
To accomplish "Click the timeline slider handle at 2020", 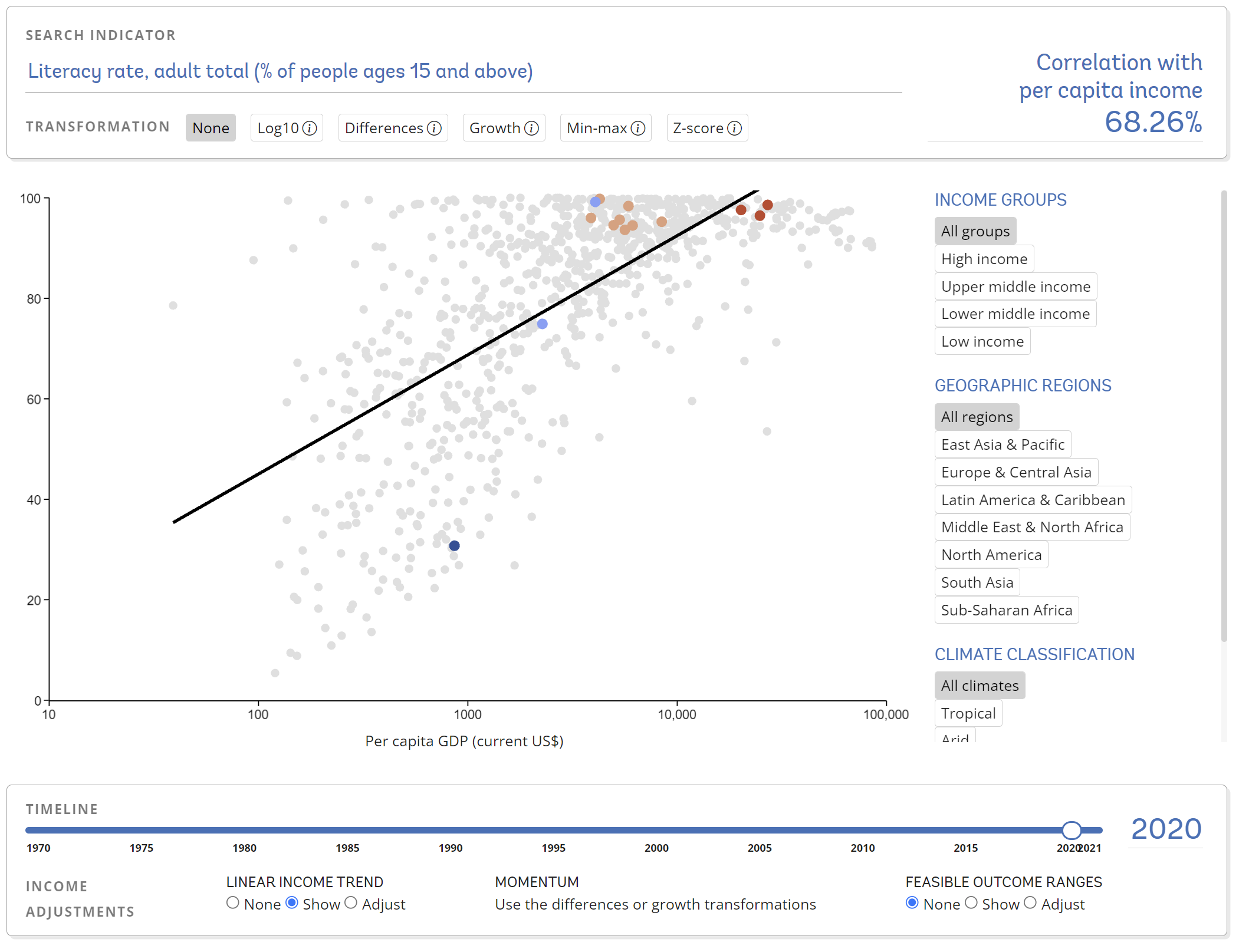I will coord(1072,831).
